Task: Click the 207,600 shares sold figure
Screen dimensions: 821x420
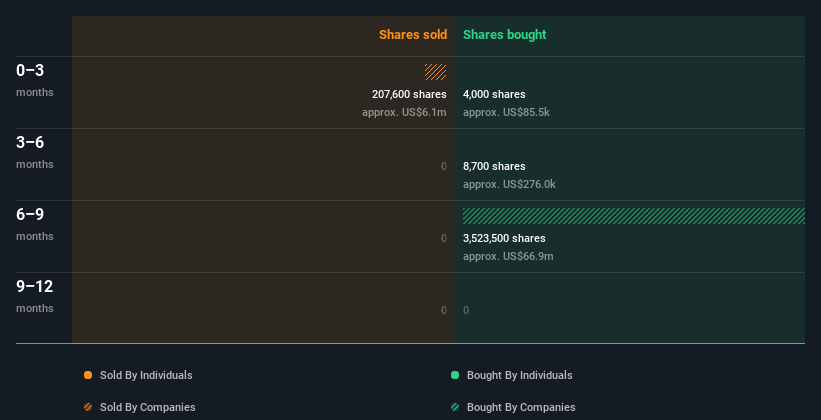Action: pos(409,94)
